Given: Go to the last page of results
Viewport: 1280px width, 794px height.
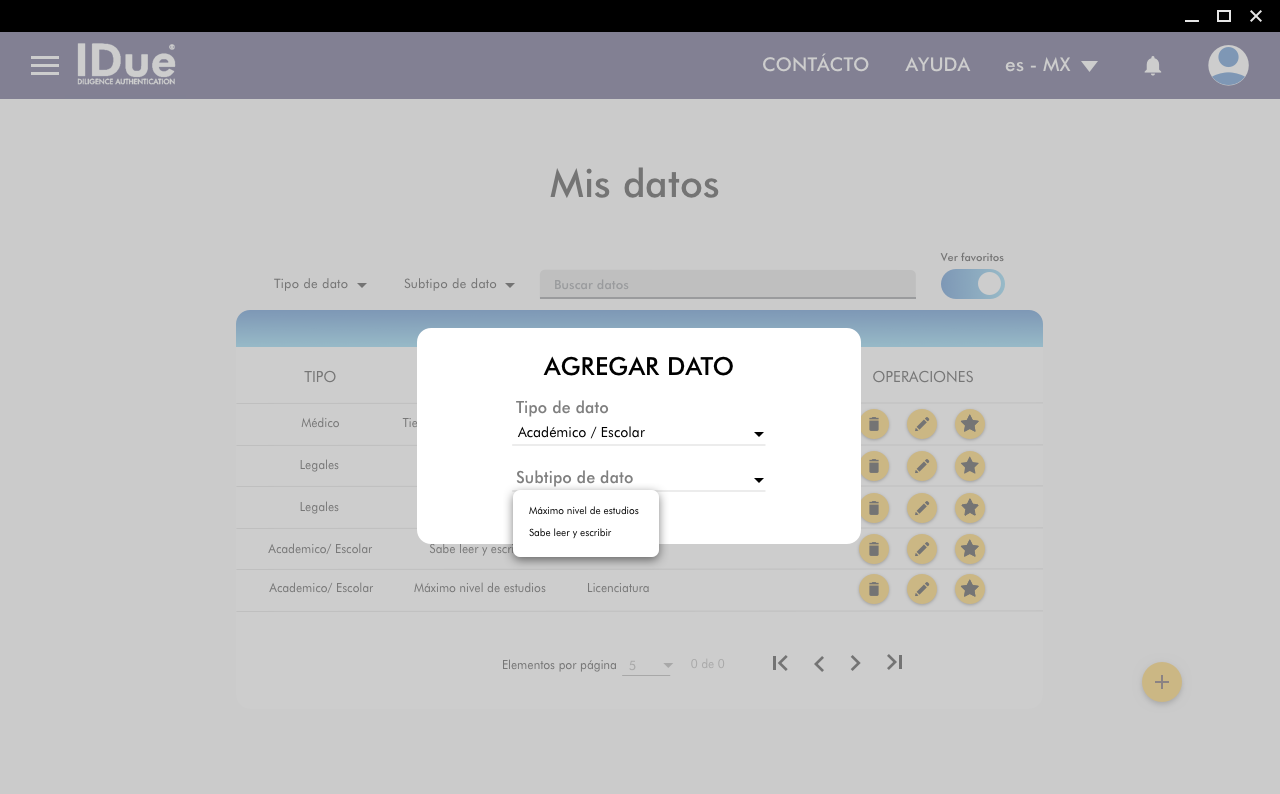Looking at the screenshot, I should (x=895, y=663).
